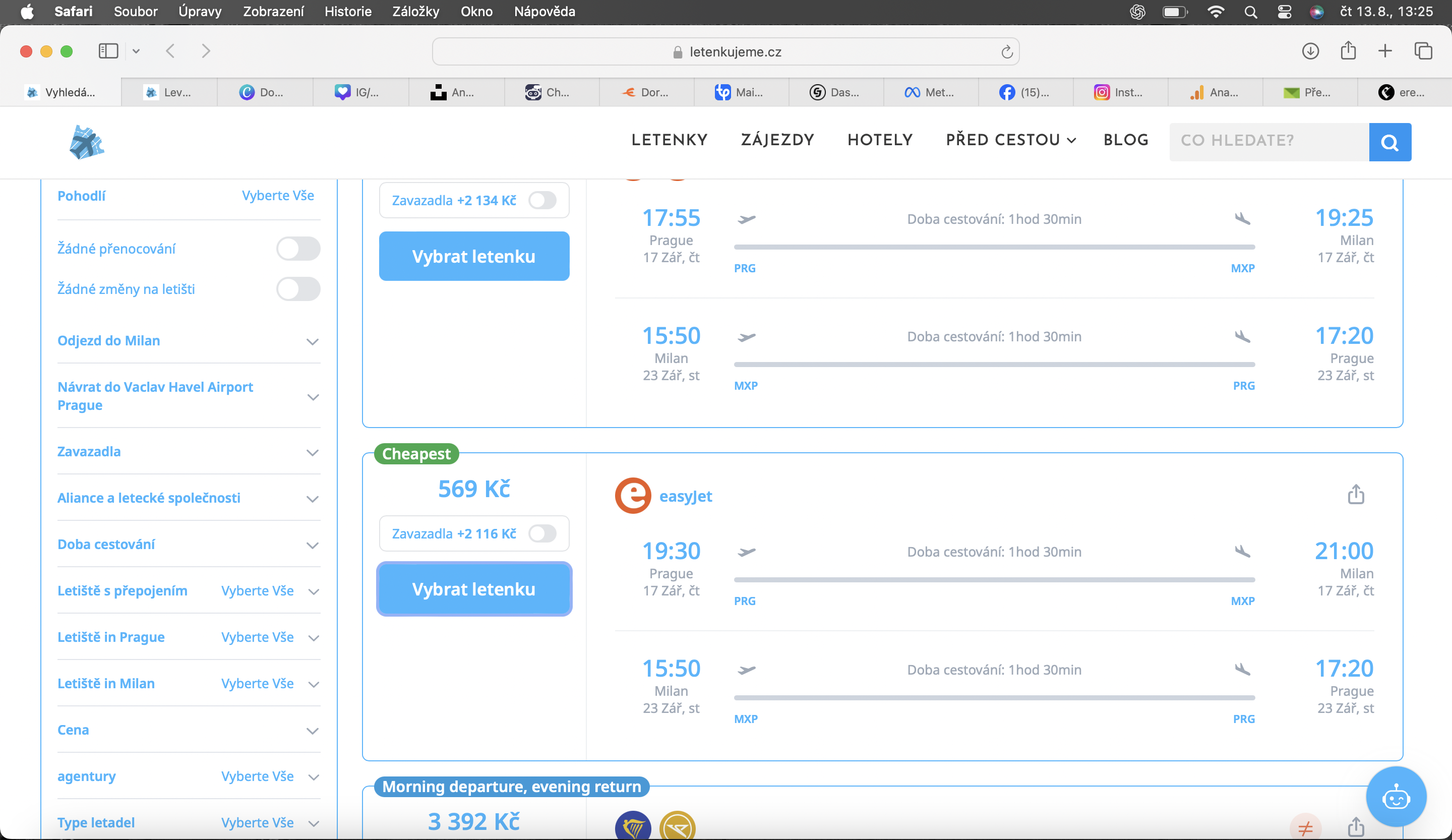Click the blue search magnifier button
Image resolution: width=1452 pixels, height=840 pixels.
click(1390, 142)
